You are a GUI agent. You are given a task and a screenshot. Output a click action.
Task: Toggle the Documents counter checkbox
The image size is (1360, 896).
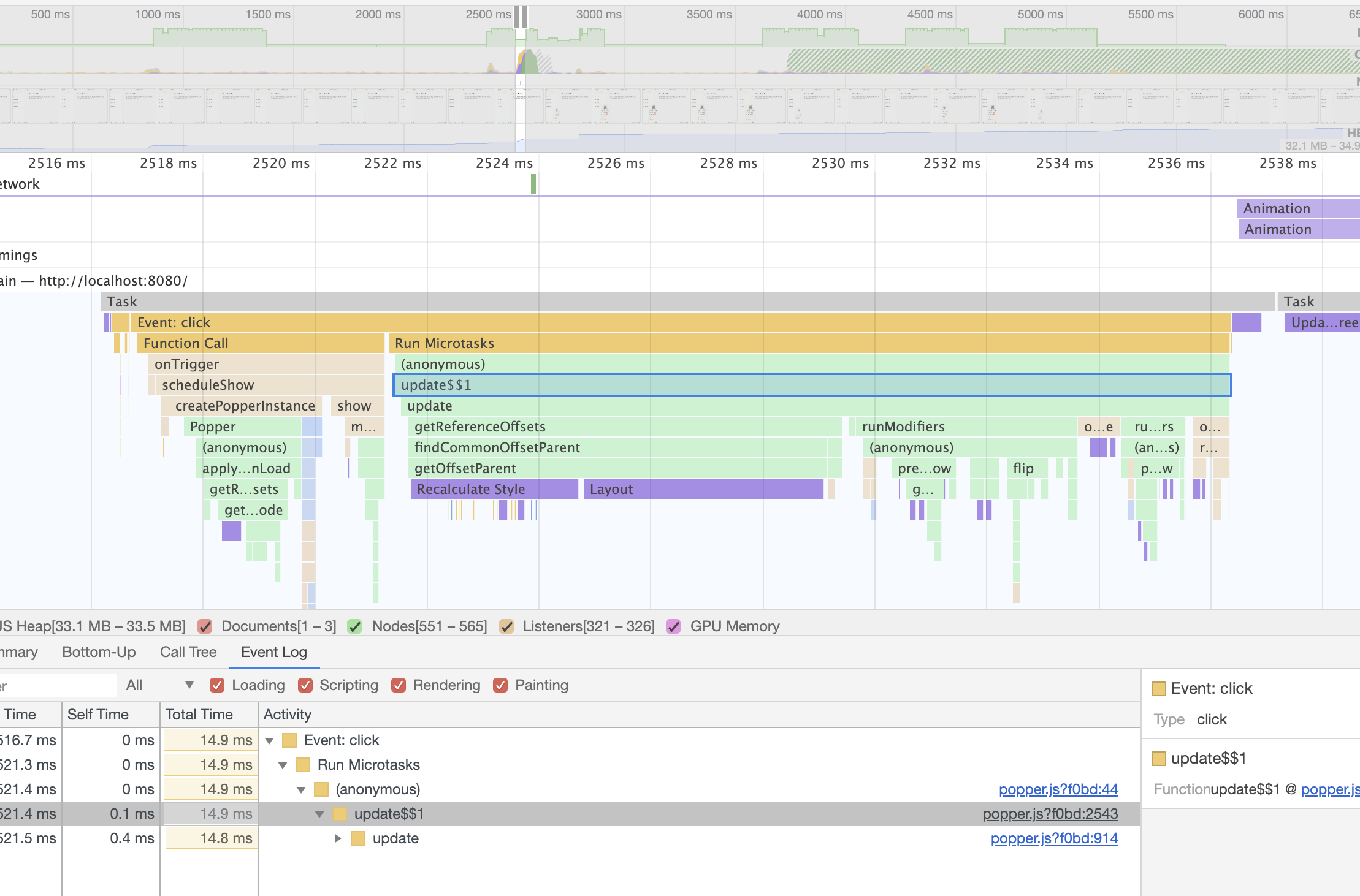point(205,626)
